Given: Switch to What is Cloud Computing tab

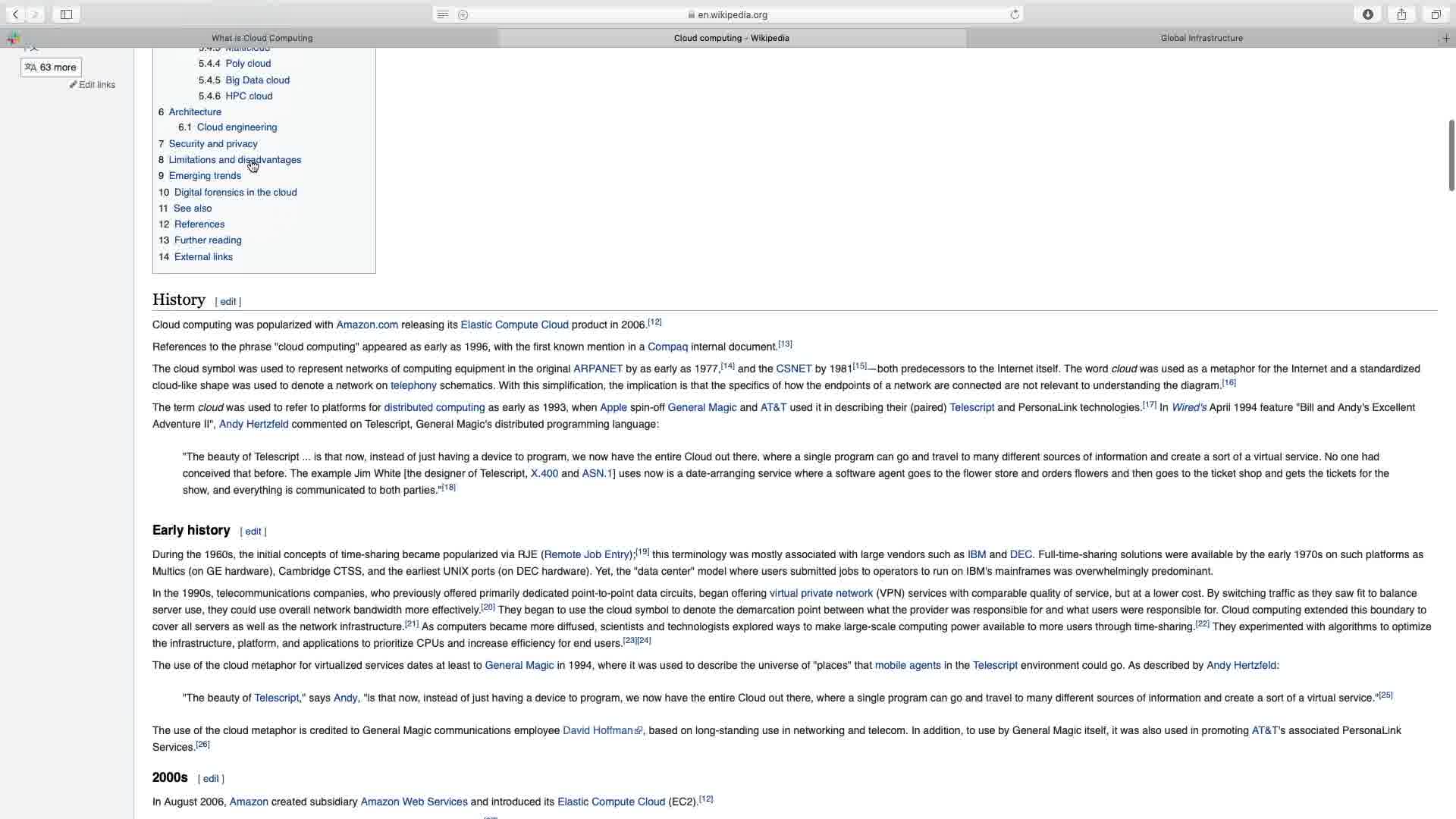Looking at the screenshot, I should (x=262, y=38).
